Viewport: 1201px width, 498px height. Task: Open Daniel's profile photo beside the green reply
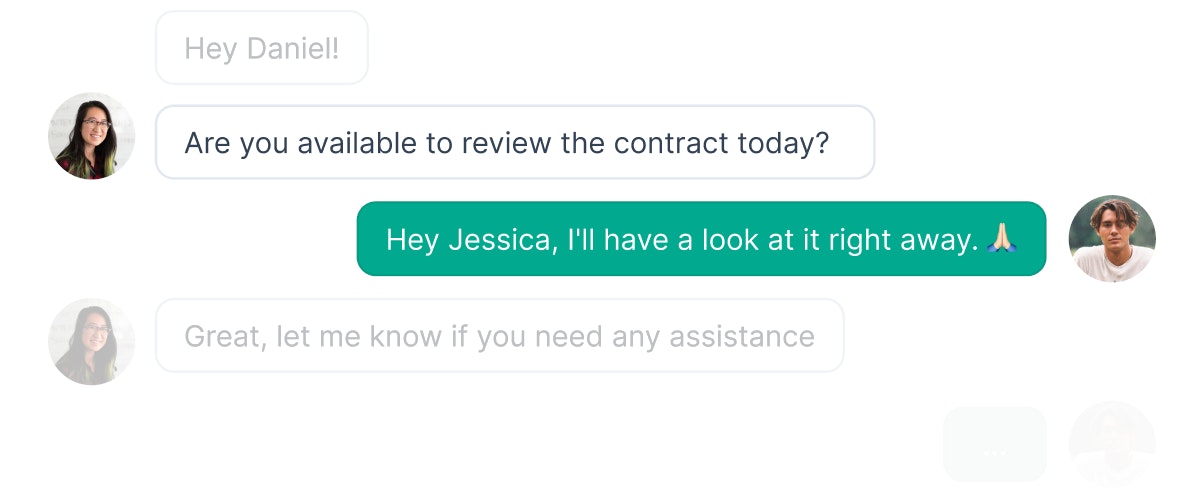click(x=1112, y=238)
